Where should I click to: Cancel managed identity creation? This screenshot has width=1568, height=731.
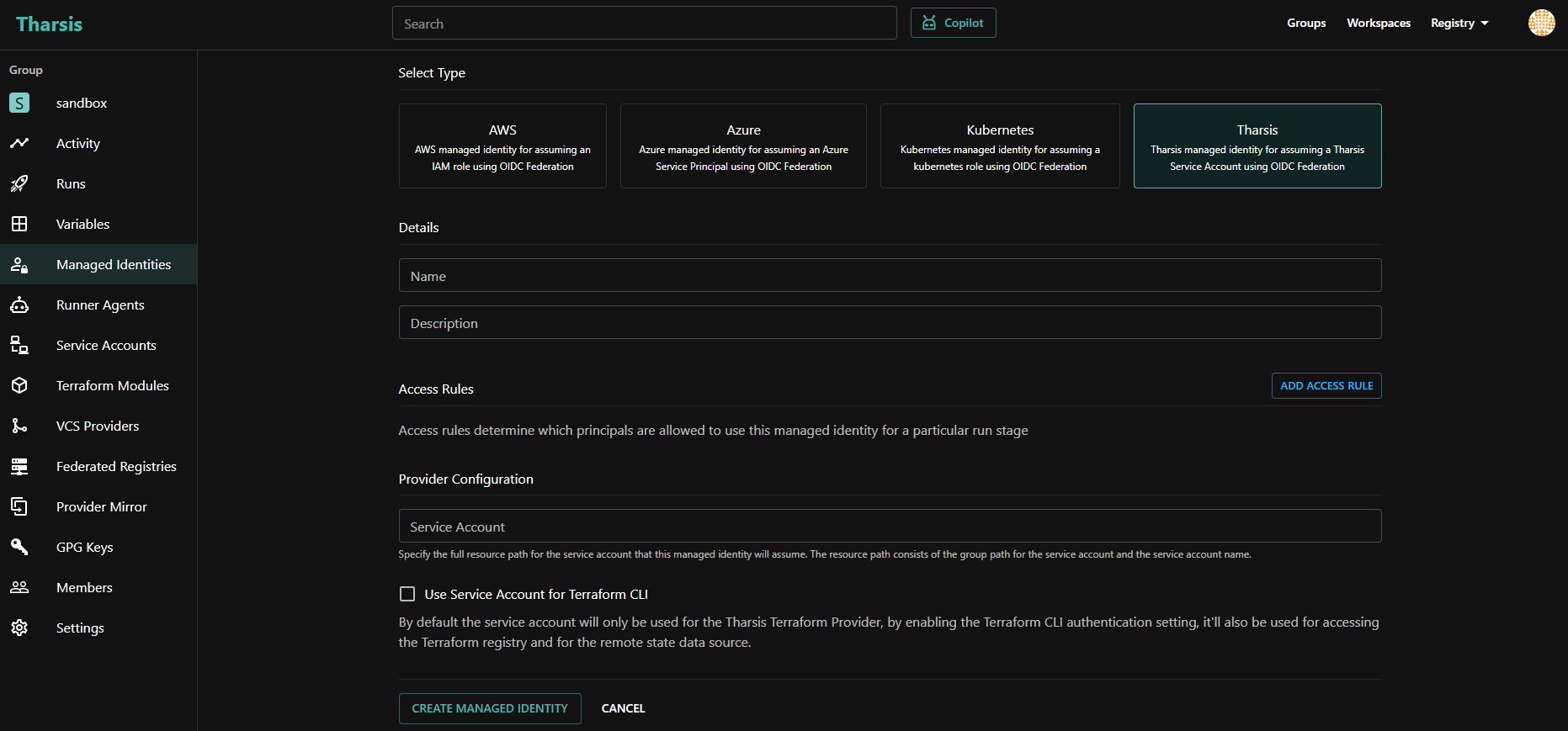tap(623, 708)
